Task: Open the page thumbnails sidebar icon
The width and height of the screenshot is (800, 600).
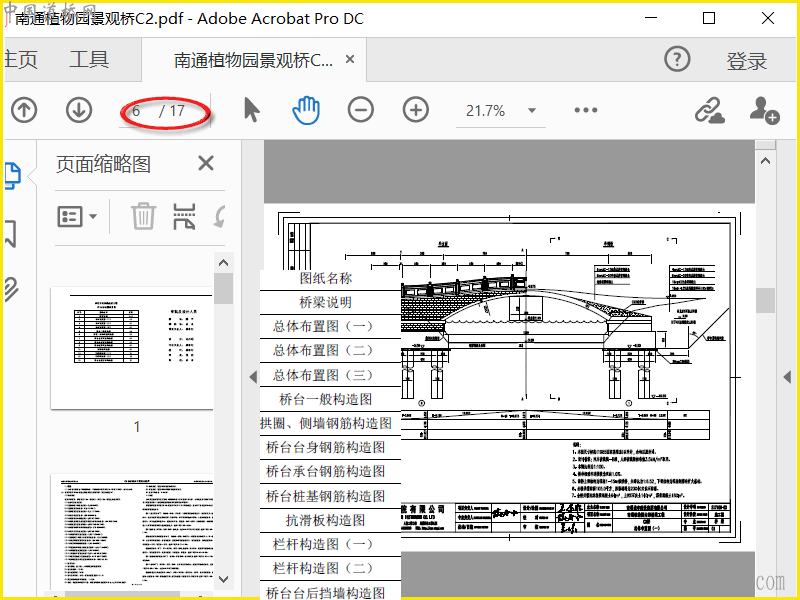Action: [x=12, y=176]
